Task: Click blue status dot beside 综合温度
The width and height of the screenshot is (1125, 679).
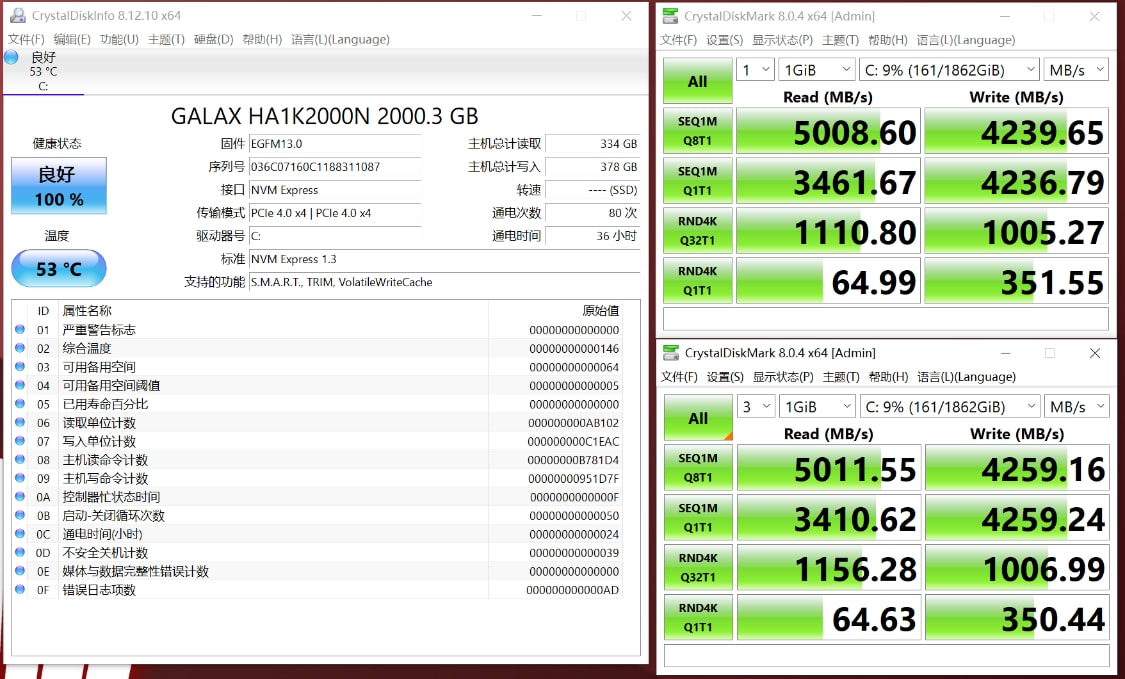Action: (22, 348)
